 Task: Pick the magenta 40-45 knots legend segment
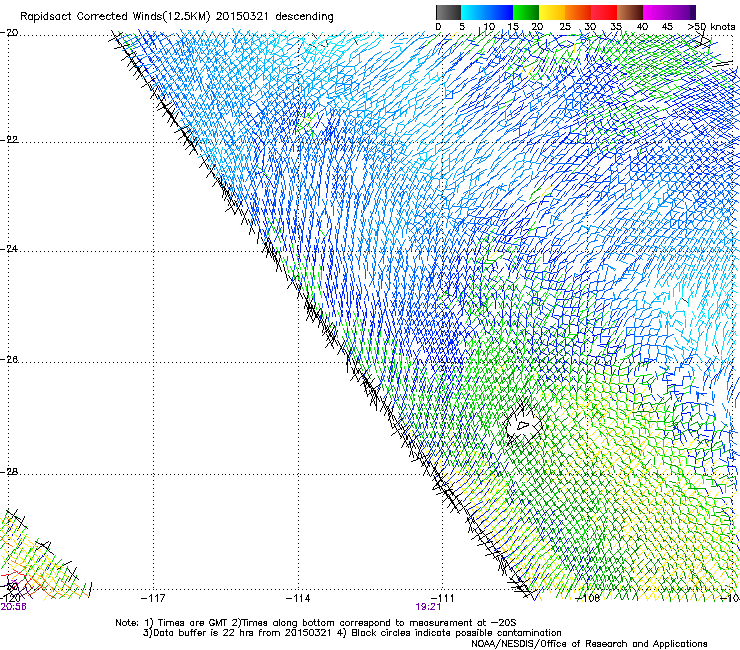[656, 12]
